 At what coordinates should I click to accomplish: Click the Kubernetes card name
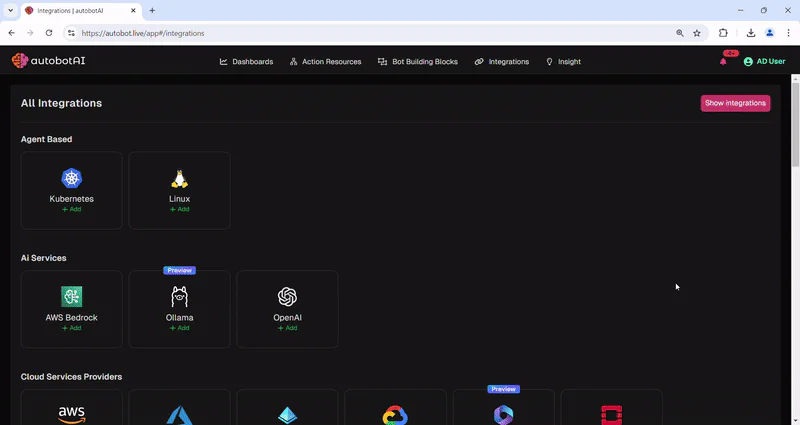[71, 199]
